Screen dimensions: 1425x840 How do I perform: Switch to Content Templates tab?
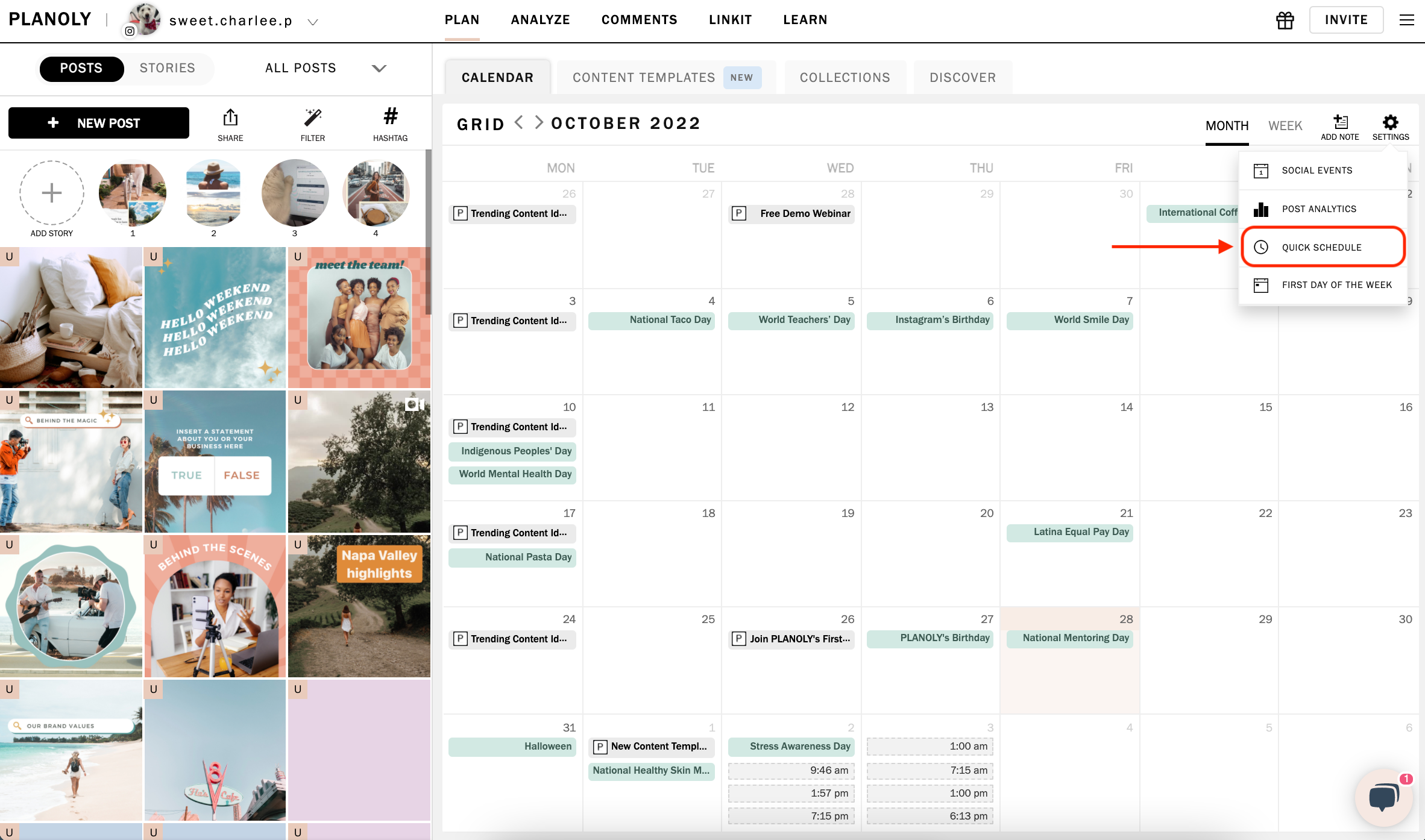tap(667, 77)
